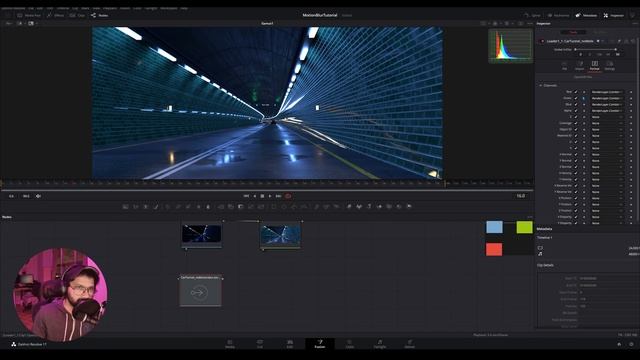
Task: Select the Format tab in Inspector
Action: (x=595, y=66)
